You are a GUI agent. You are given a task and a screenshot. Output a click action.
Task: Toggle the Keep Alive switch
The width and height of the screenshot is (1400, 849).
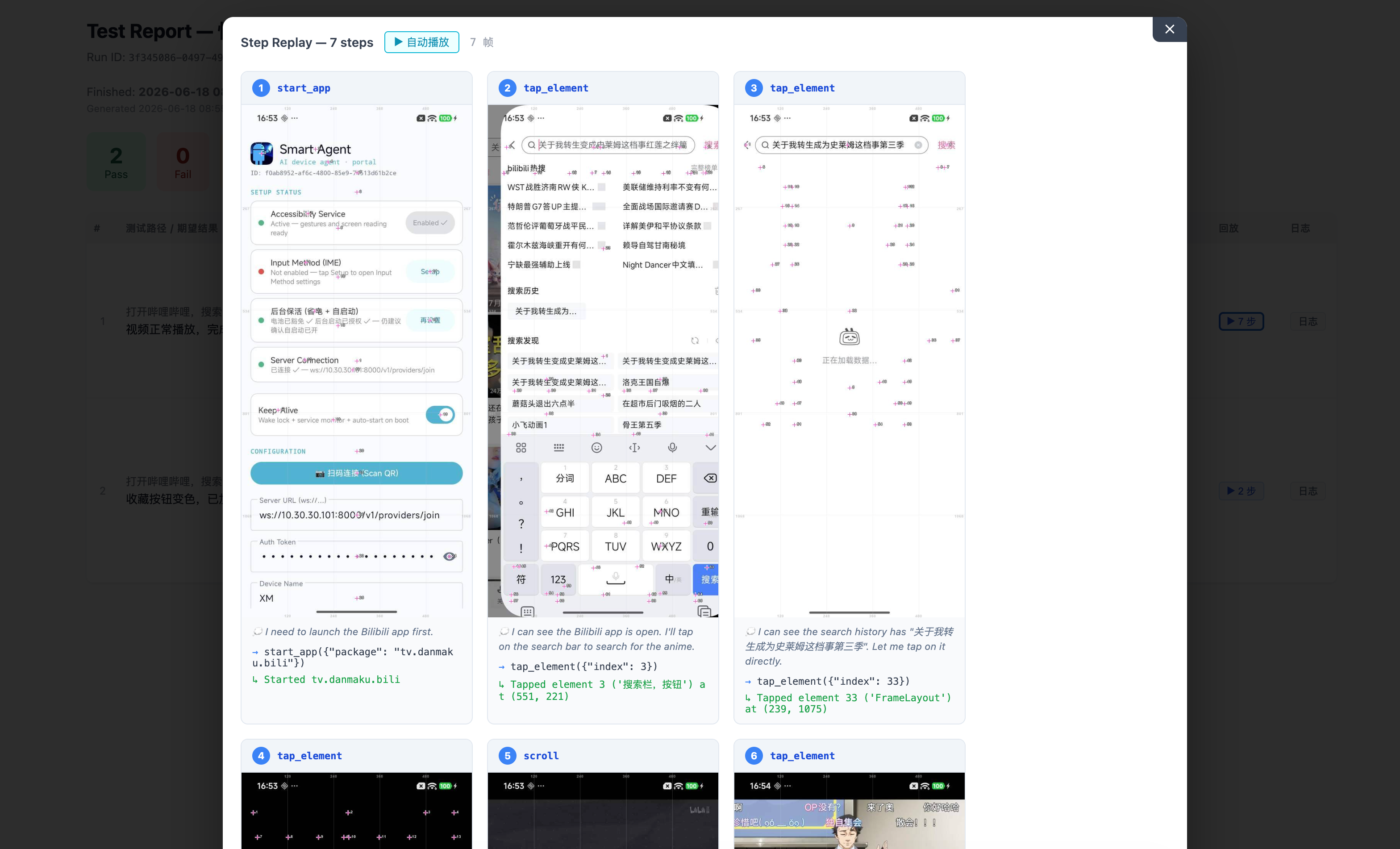pyautogui.click(x=440, y=415)
